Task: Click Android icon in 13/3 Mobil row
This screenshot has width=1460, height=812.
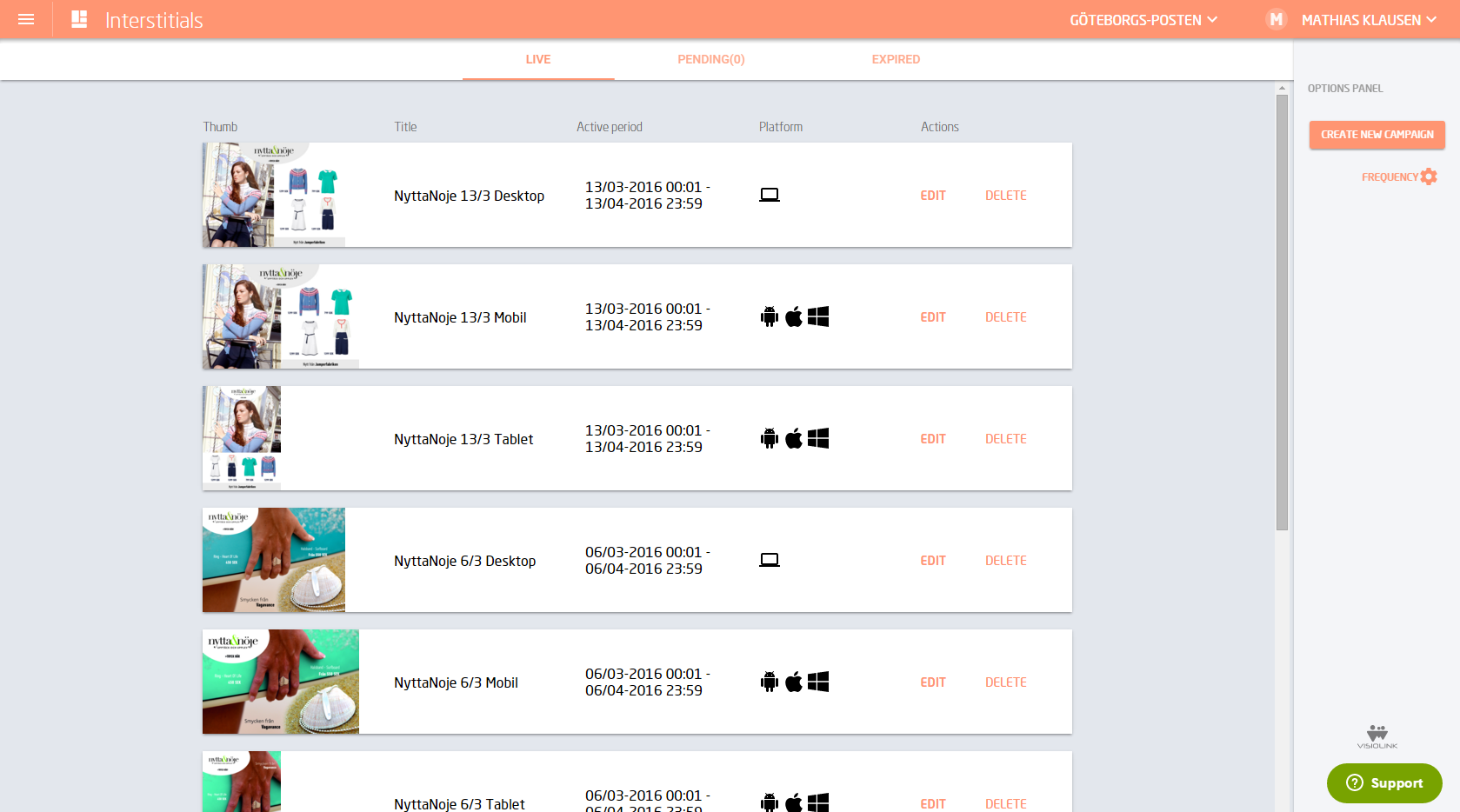Action: [x=770, y=316]
